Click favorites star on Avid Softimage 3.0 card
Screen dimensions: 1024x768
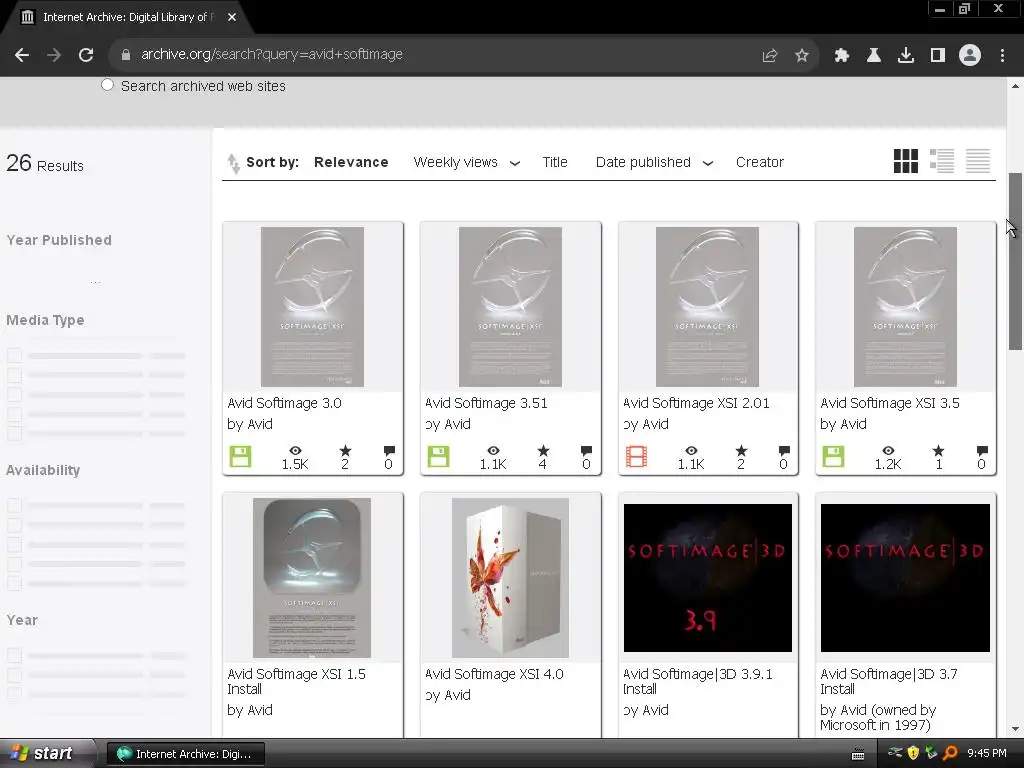[345, 451]
